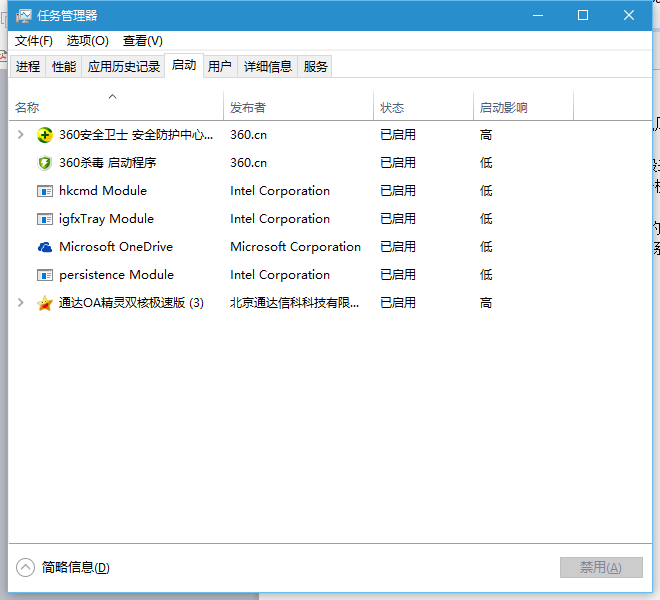
Task: Click the igfxTray Module icon
Action: [45, 219]
